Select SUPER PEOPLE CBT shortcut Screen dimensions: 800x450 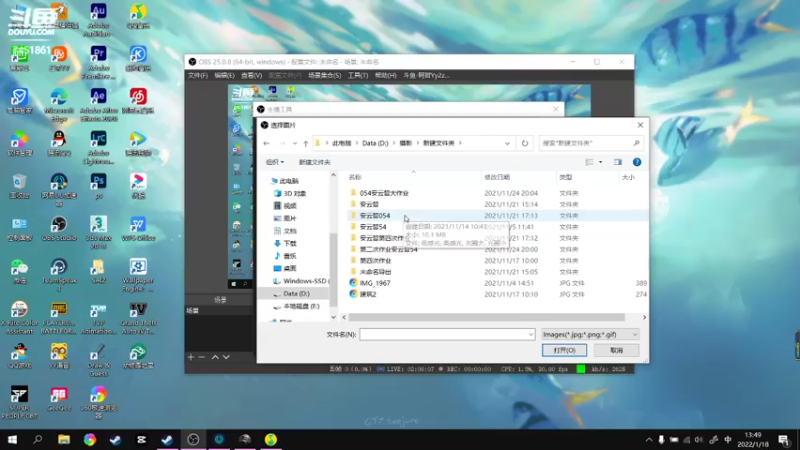coord(19,402)
